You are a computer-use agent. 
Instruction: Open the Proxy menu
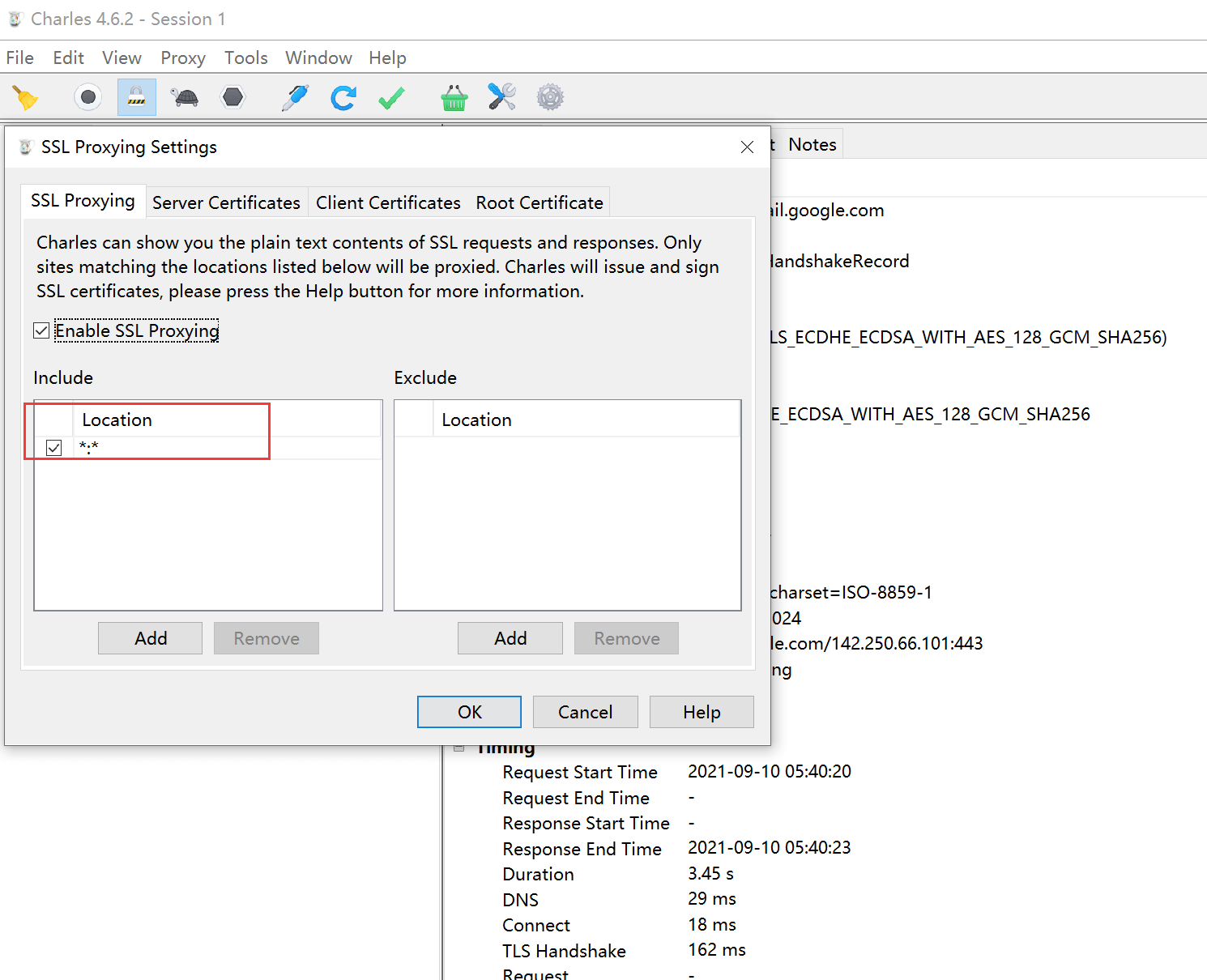click(x=183, y=58)
